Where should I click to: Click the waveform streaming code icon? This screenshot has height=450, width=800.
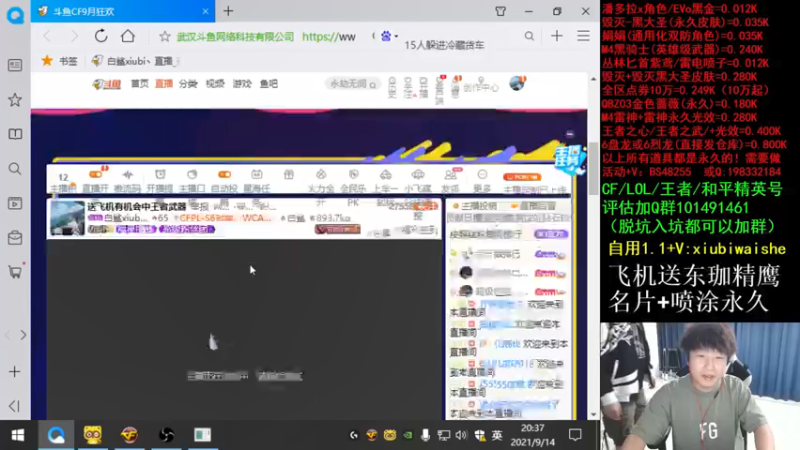point(128,174)
